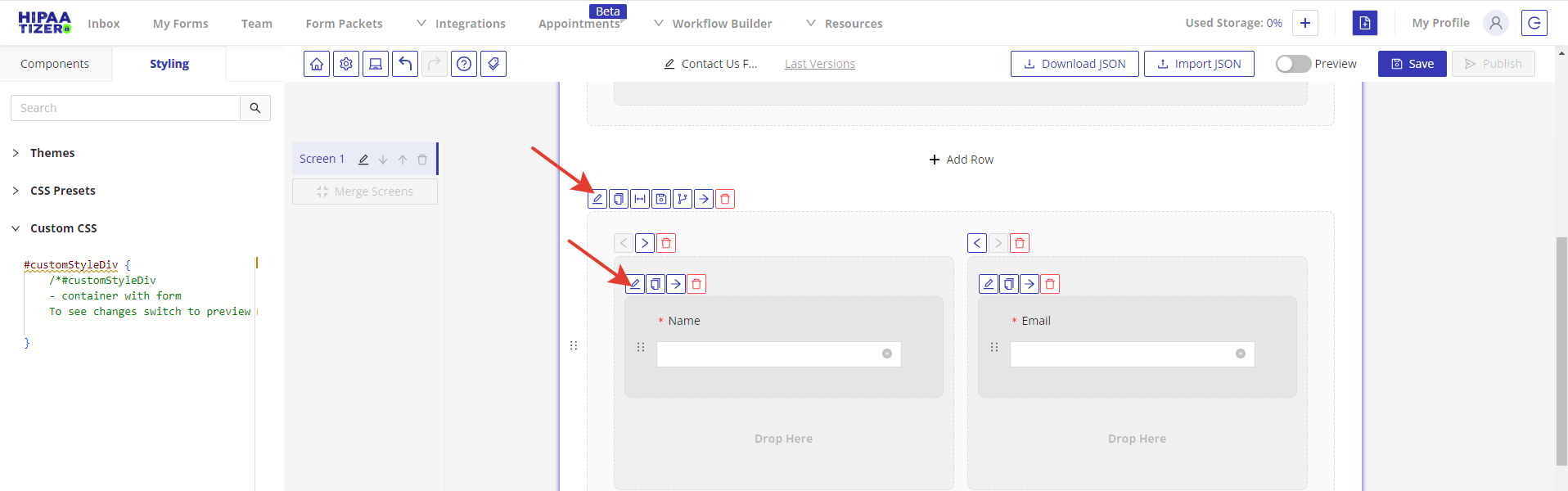This screenshot has width=1568, height=491.
Task: Edit the row using its pencil icon
Action: pos(597,199)
